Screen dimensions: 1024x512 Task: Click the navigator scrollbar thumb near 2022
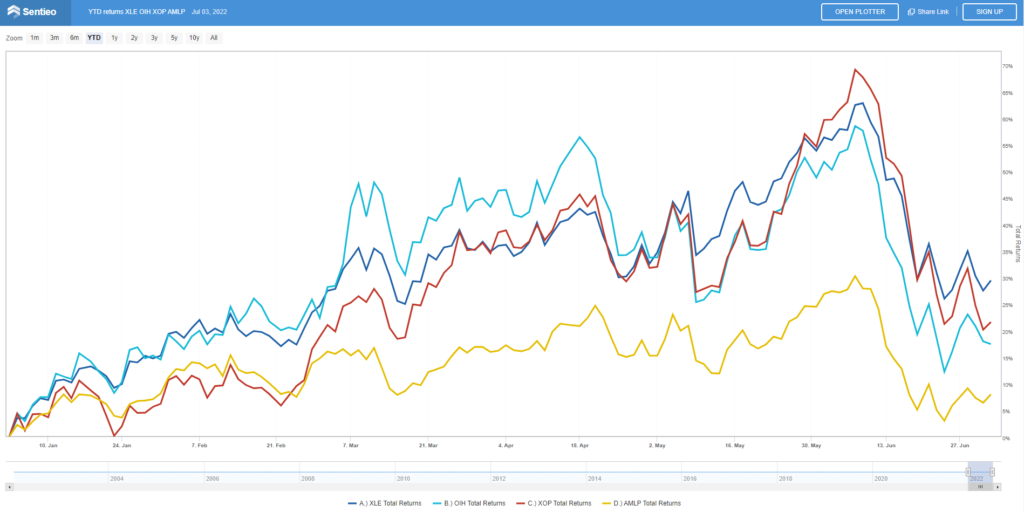click(980, 487)
